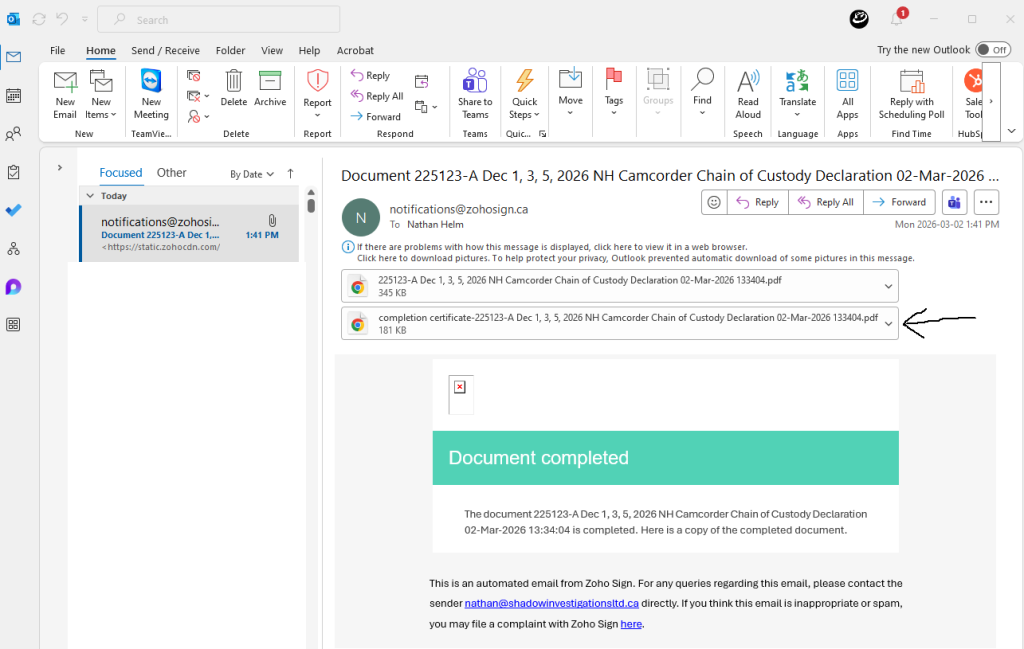Switch to the Other inbox tab

[171, 172]
